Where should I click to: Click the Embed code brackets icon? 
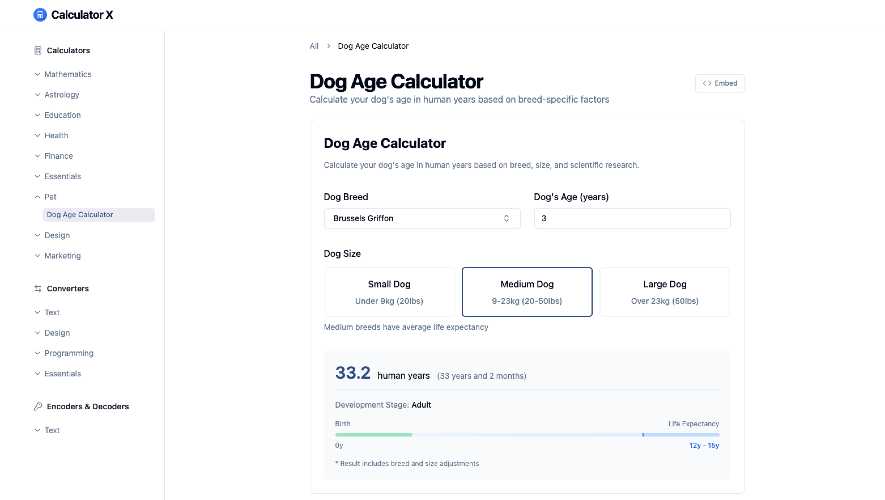pos(707,84)
